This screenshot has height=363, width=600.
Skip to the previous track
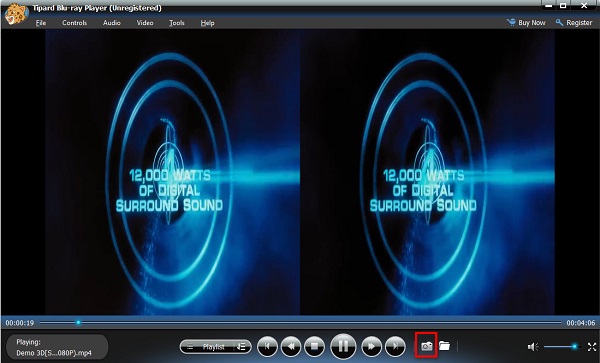(x=267, y=347)
